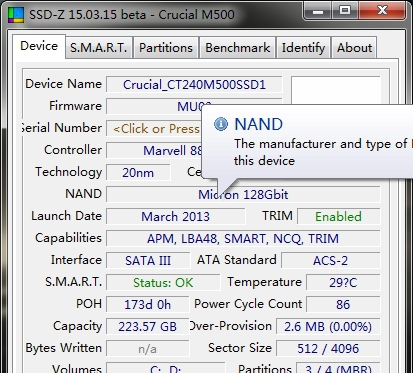The width and height of the screenshot is (413, 373).
Task: Click the Controller value Marvell field
Action: (x=154, y=151)
